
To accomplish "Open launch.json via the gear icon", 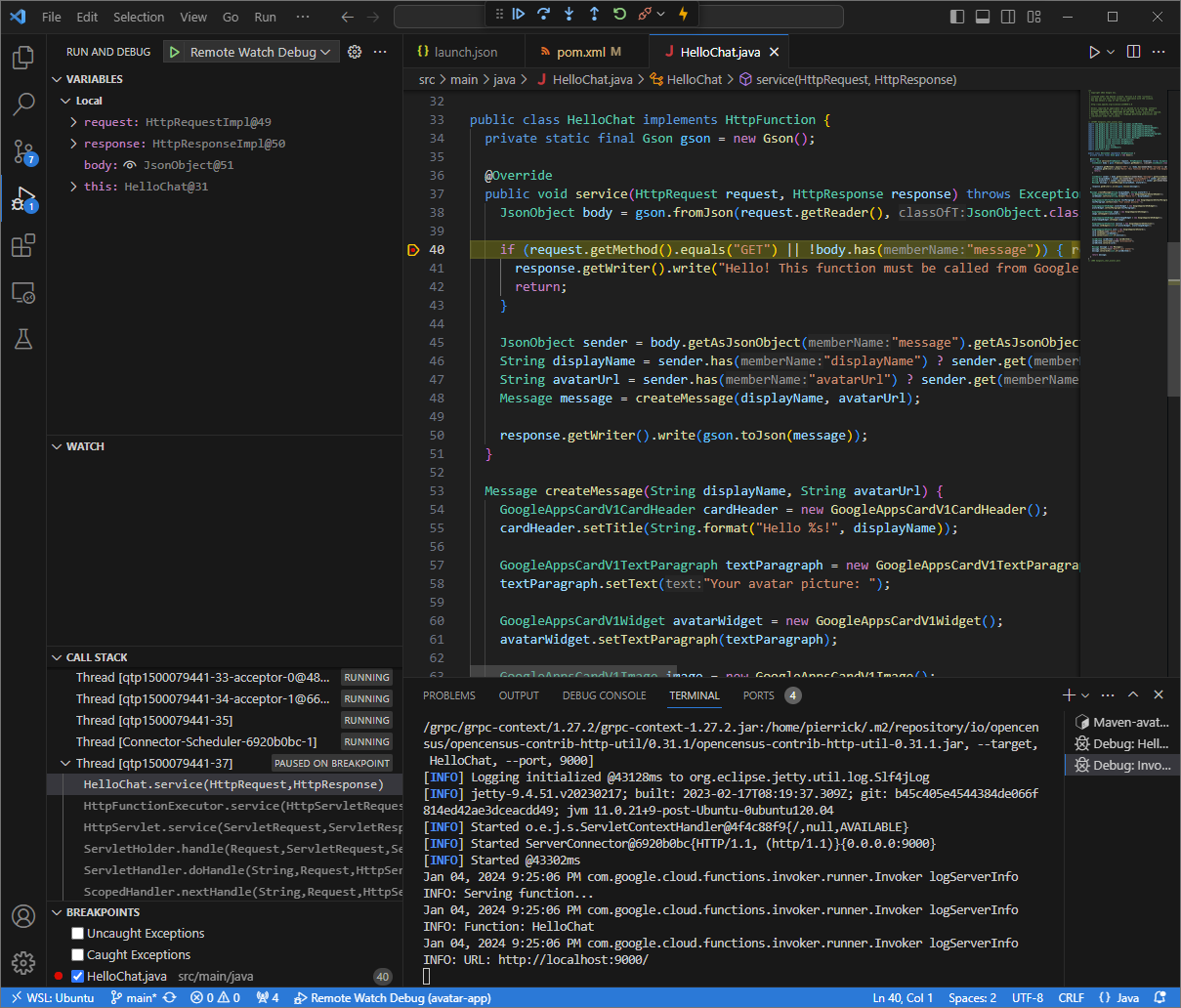I will (x=355, y=52).
